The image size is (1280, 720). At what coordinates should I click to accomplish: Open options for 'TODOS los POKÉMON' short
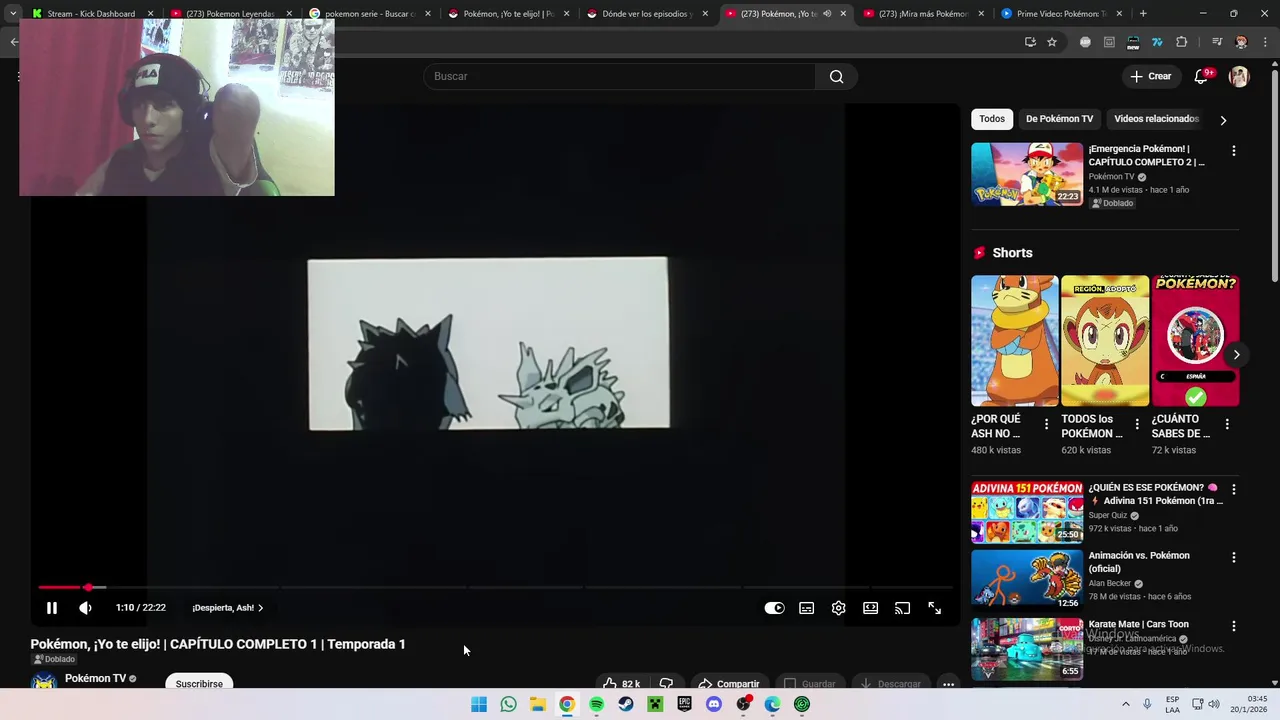[1136, 425]
